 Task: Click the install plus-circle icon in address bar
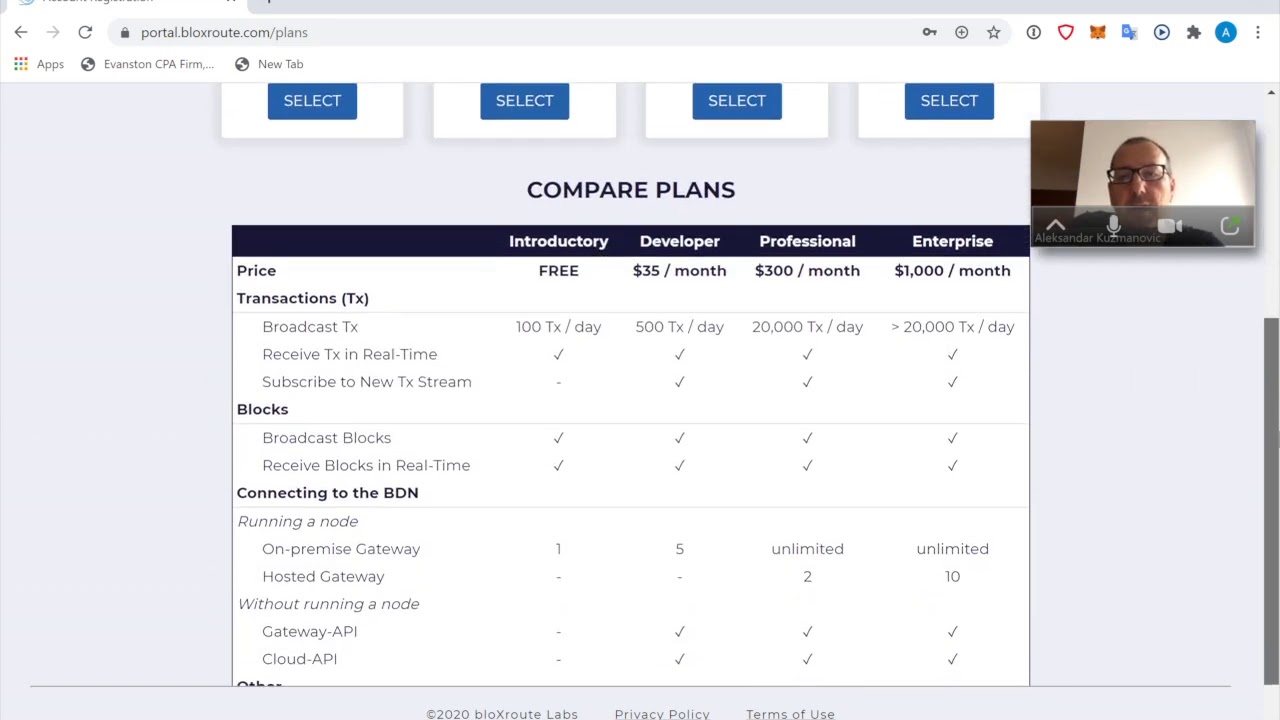(x=962, y=33)
